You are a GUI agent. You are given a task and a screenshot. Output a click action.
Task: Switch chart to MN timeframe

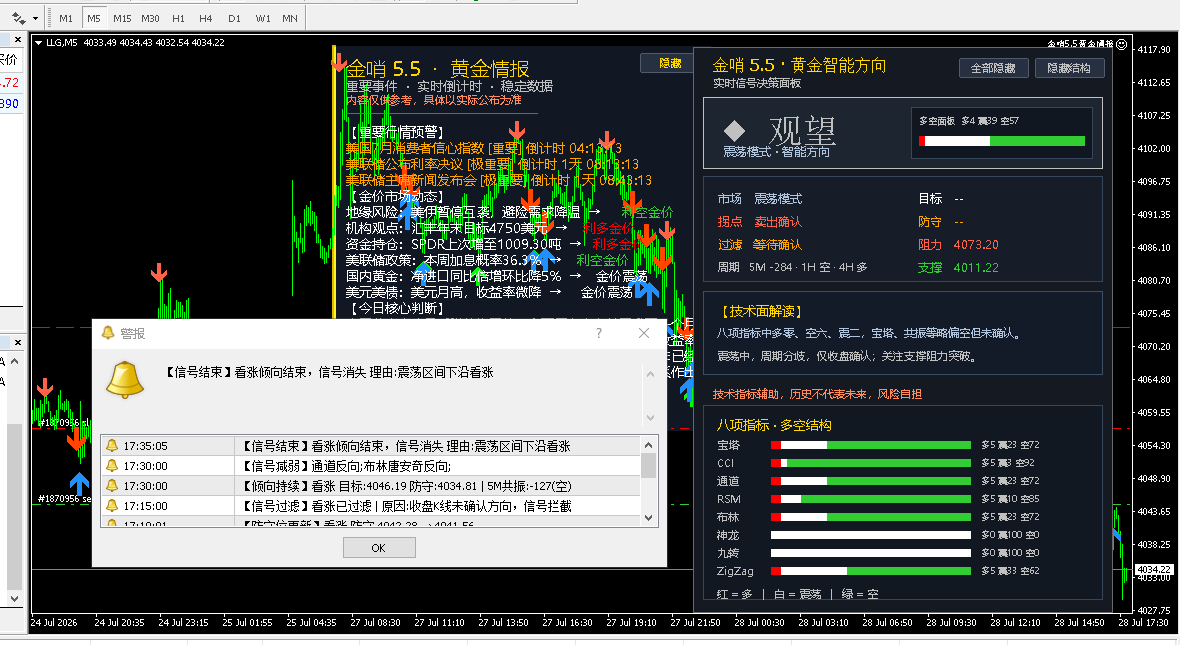(290, 18)
